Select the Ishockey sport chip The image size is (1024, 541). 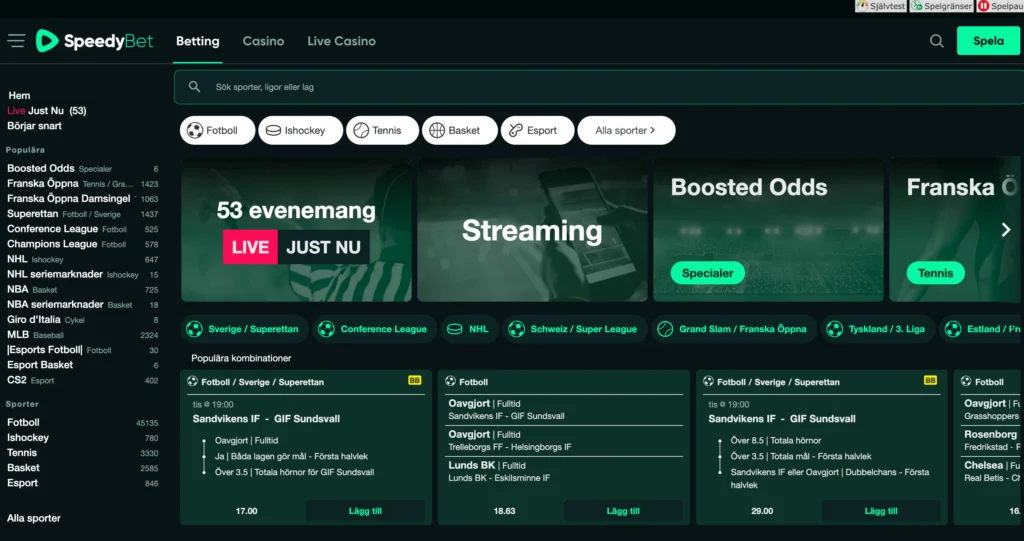298,130
